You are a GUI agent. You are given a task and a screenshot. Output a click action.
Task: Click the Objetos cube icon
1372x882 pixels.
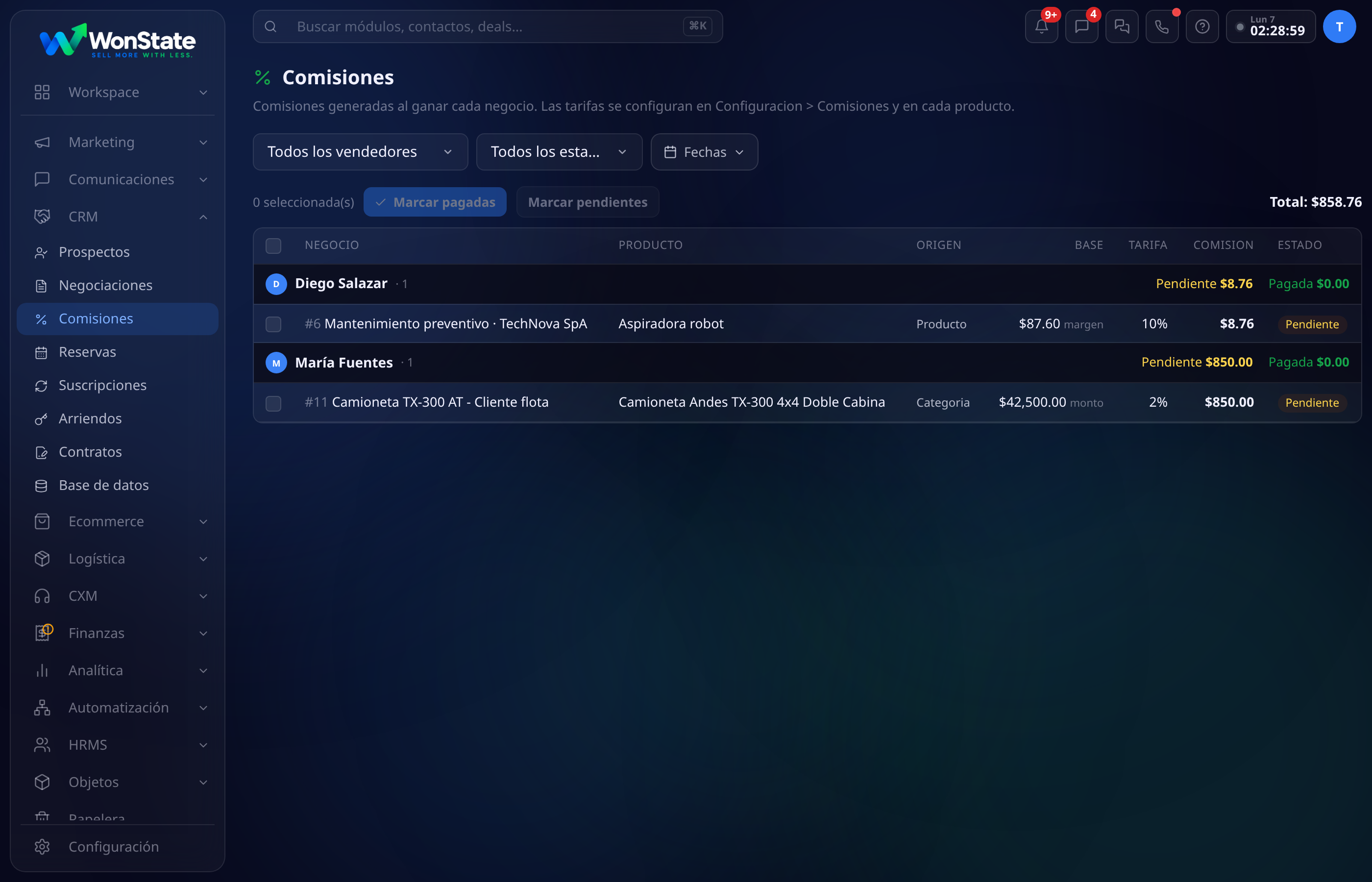tap(42, 782)
